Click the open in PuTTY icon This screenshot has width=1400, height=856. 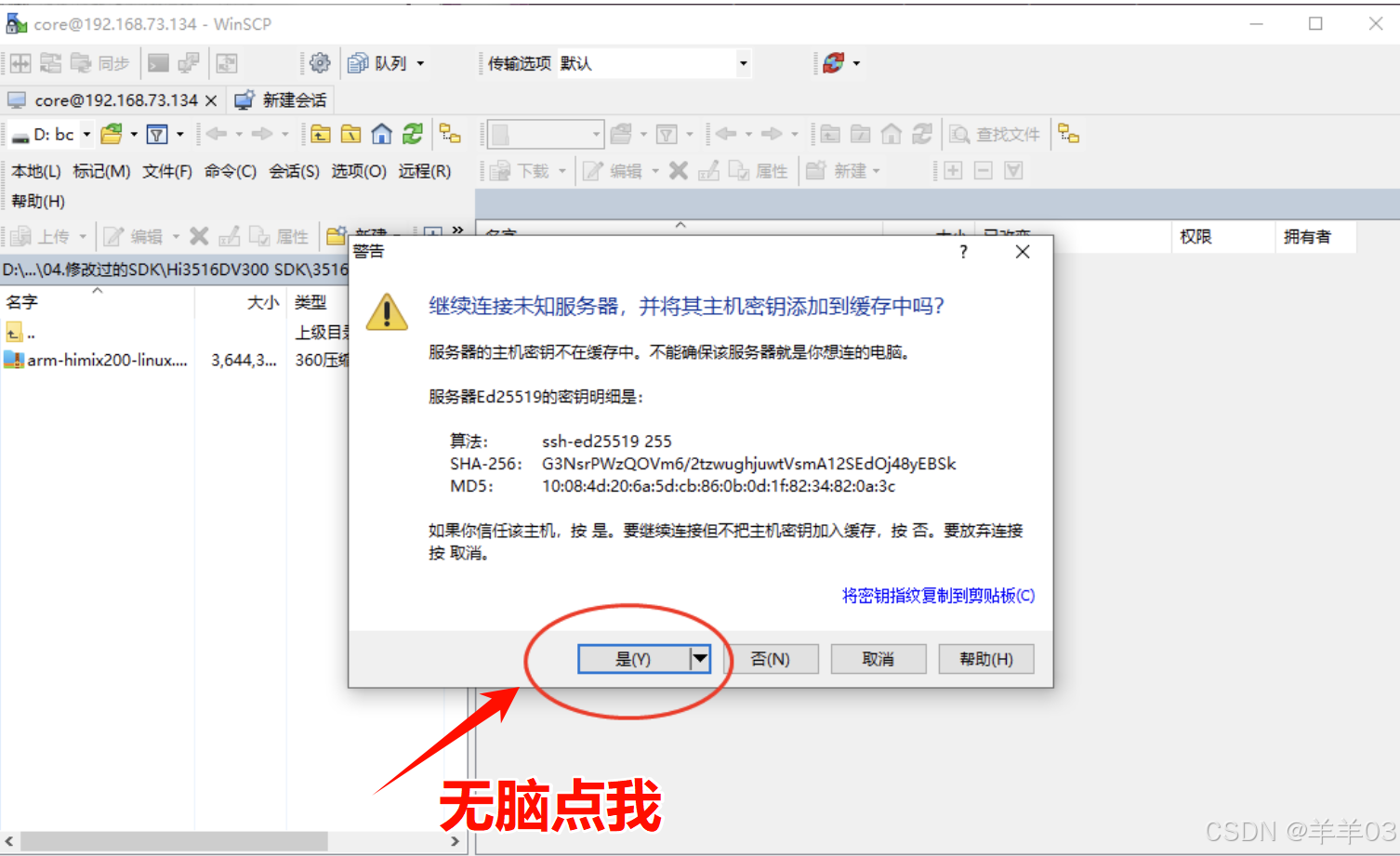coord(189,63)
